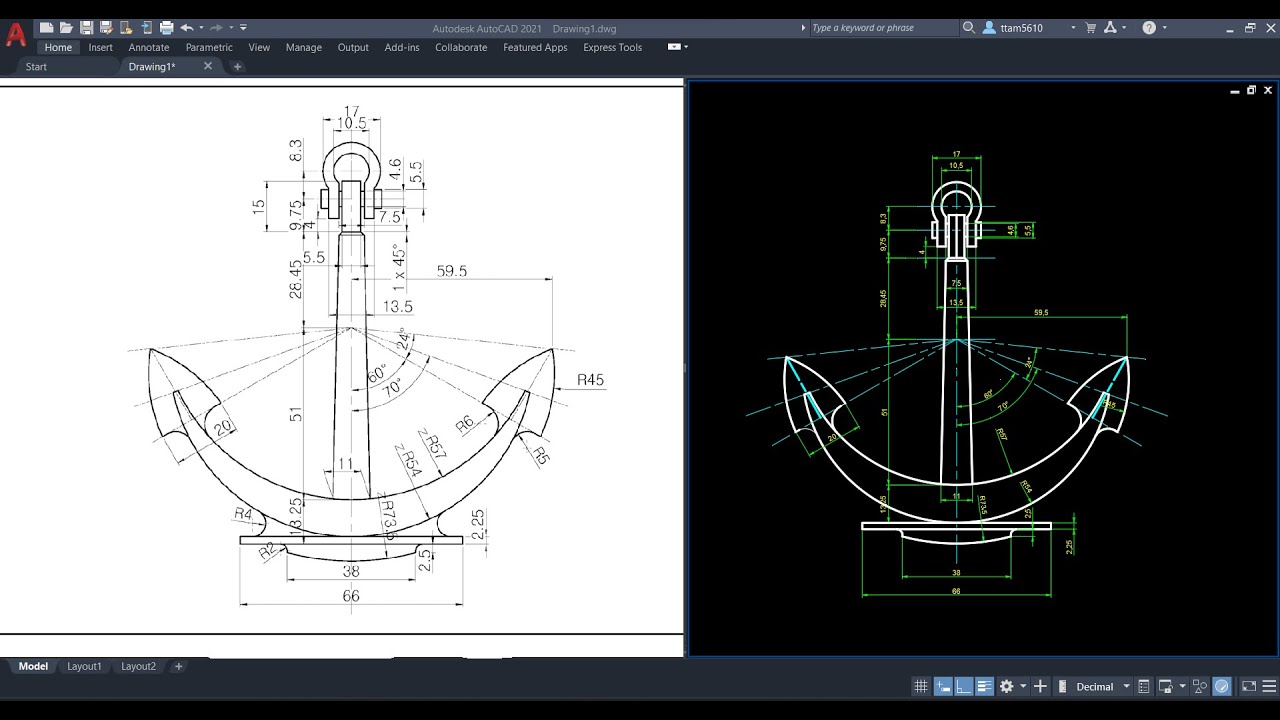Open the Parametric ribbon tab
The width and height of the screenshot is (1280, 720).
[x=209, y=47]
